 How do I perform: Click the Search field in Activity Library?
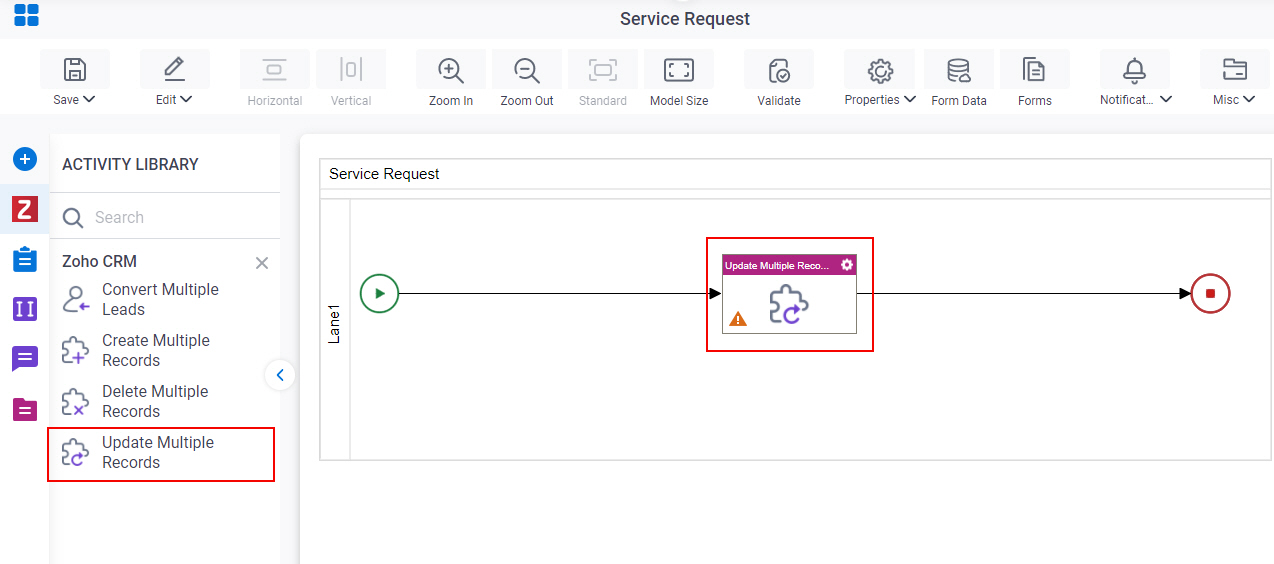[165, 217]
